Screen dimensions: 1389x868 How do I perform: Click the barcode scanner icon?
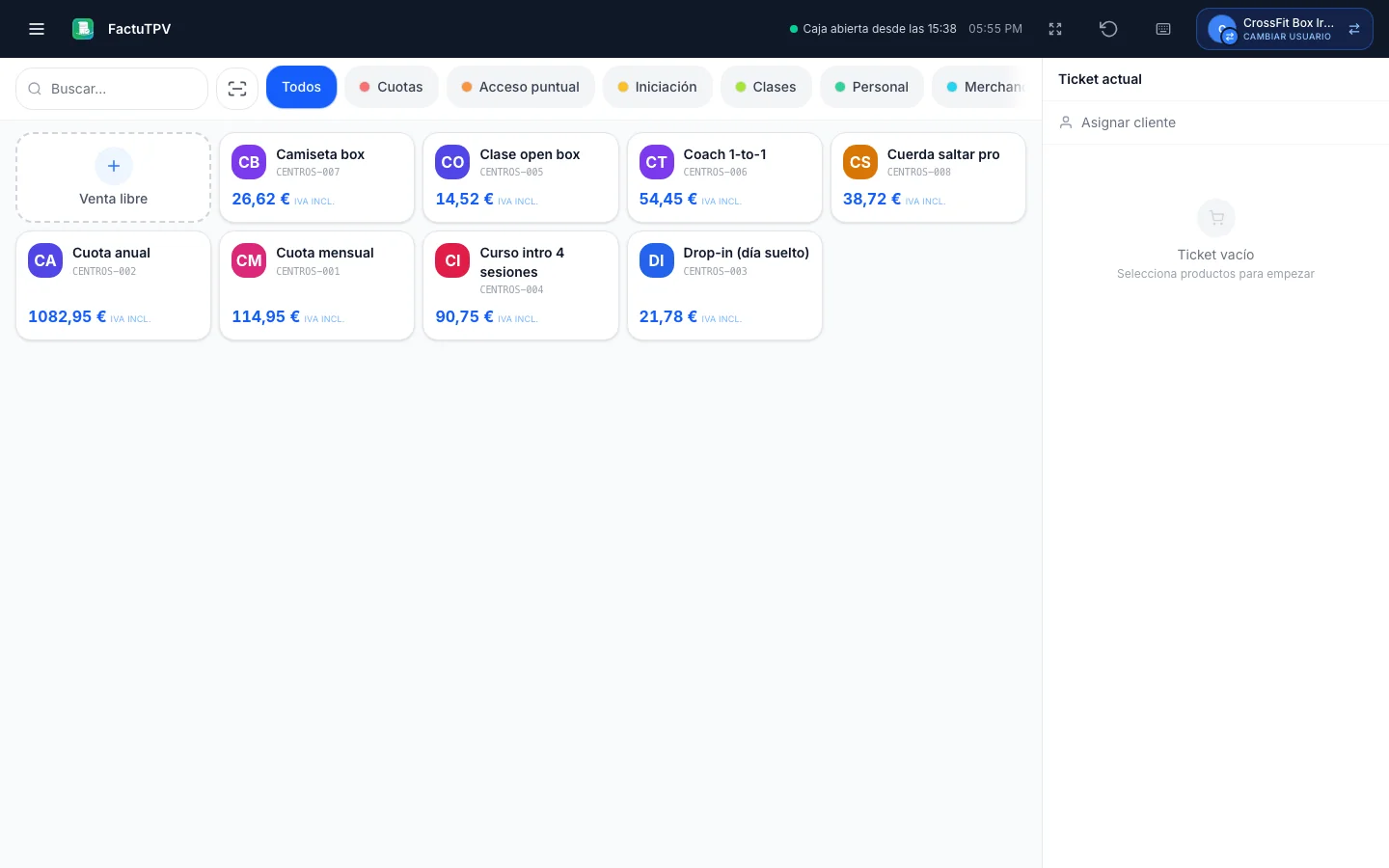coord(237,89)
